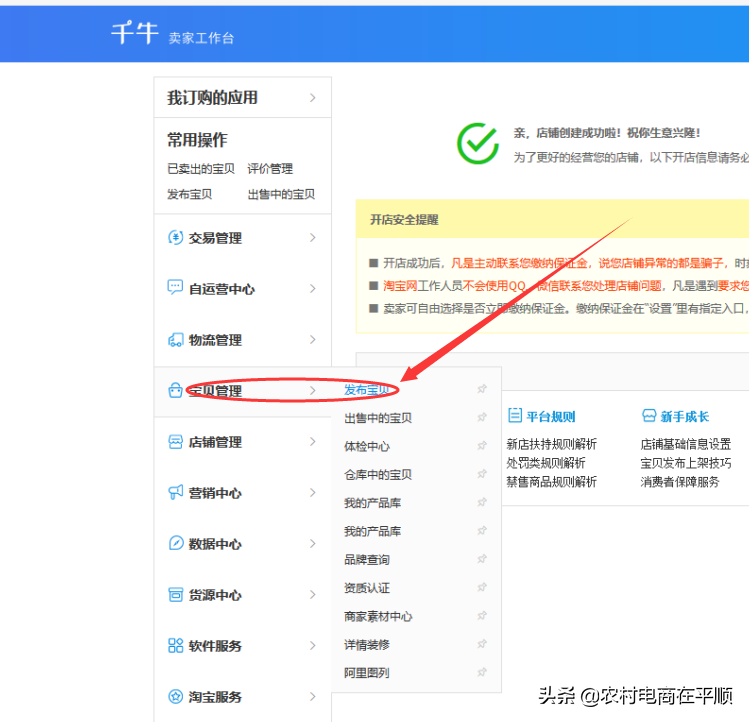749x722 pixels.
Task: Pin 资质认证 using its pin icon
Action: pyautogui.click(x=482, y=587)
